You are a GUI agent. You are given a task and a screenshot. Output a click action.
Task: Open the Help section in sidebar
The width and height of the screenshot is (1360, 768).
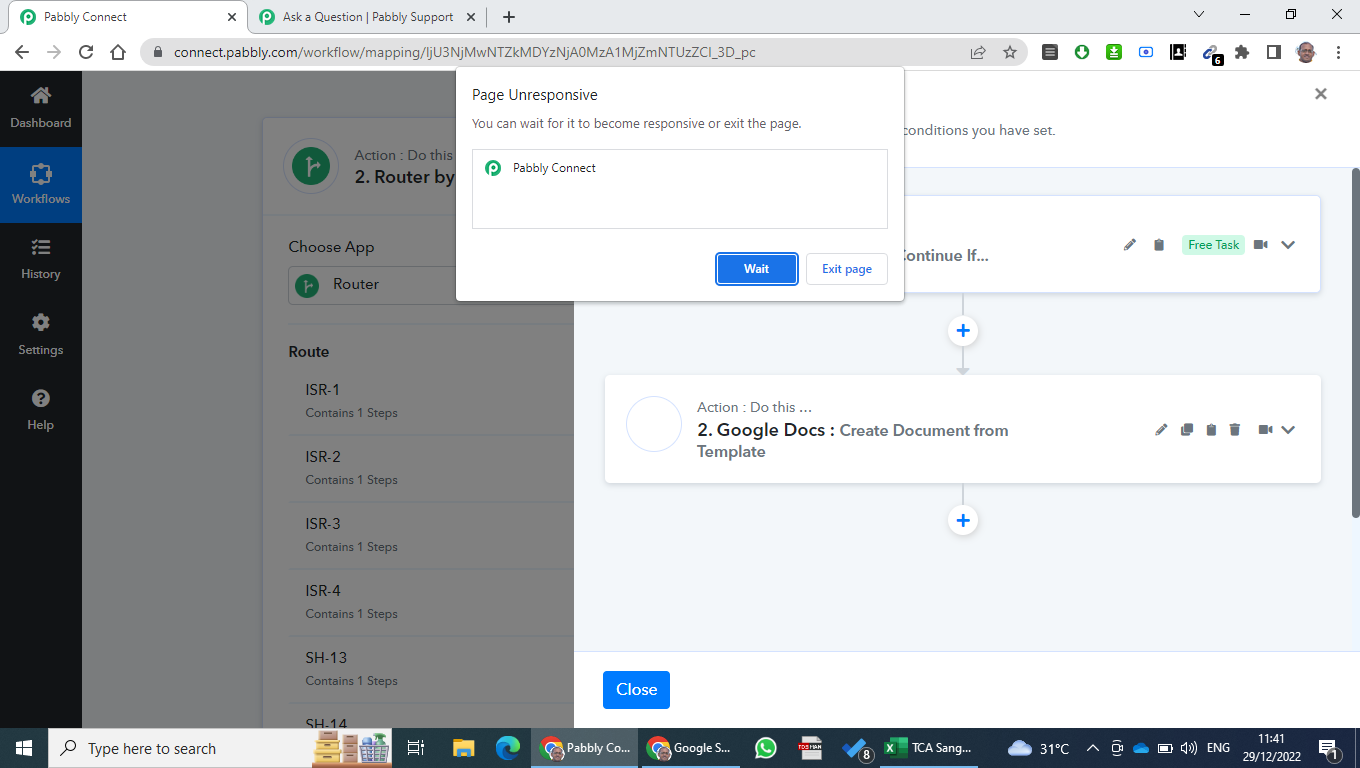(41, 410)
